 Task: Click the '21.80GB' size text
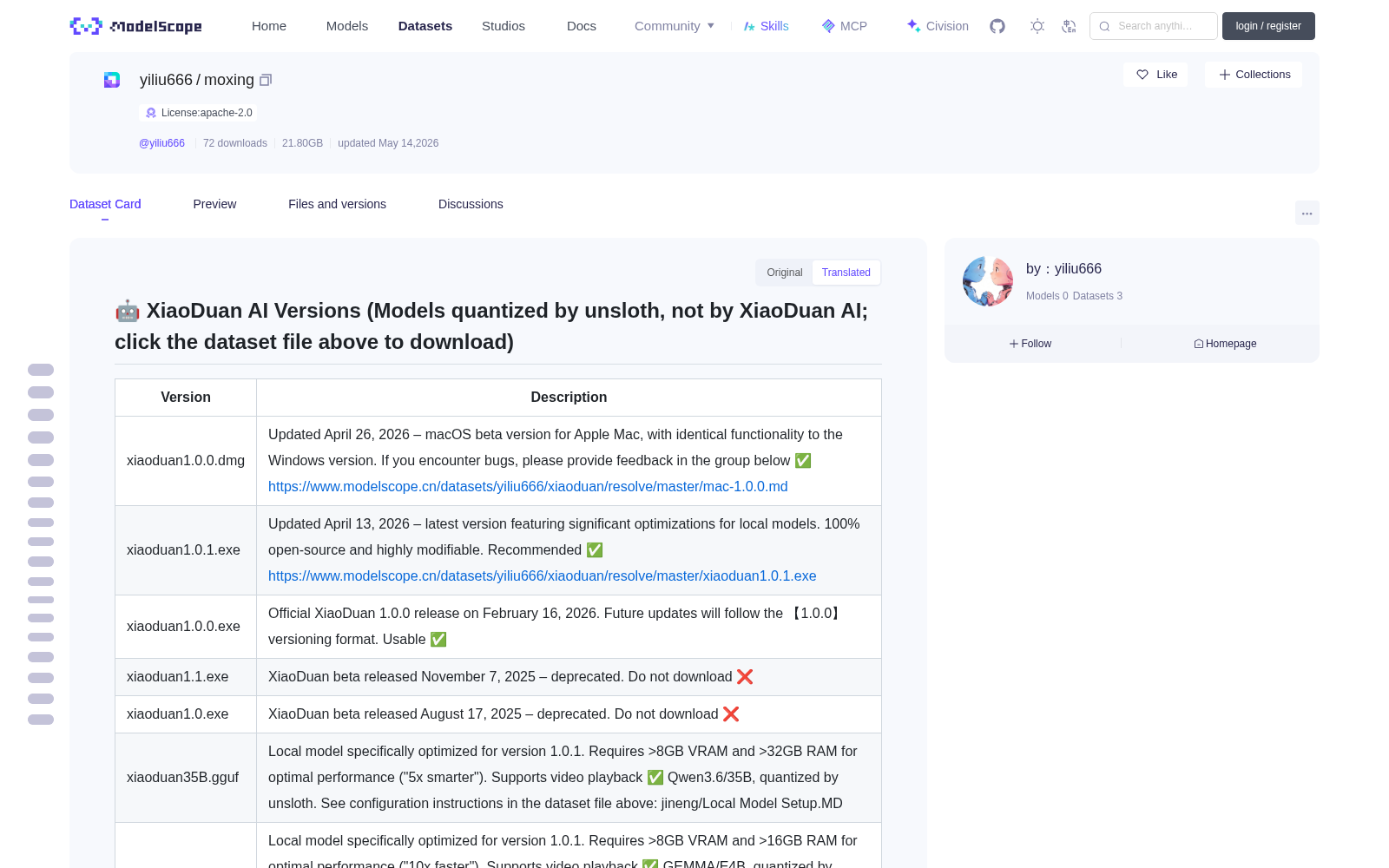(x=302, y=143)
